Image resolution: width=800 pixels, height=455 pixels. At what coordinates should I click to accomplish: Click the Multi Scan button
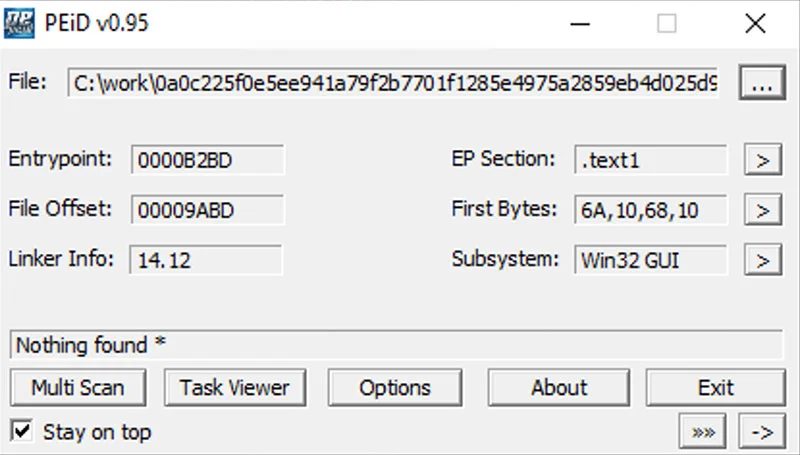click(x=78, y=388)
